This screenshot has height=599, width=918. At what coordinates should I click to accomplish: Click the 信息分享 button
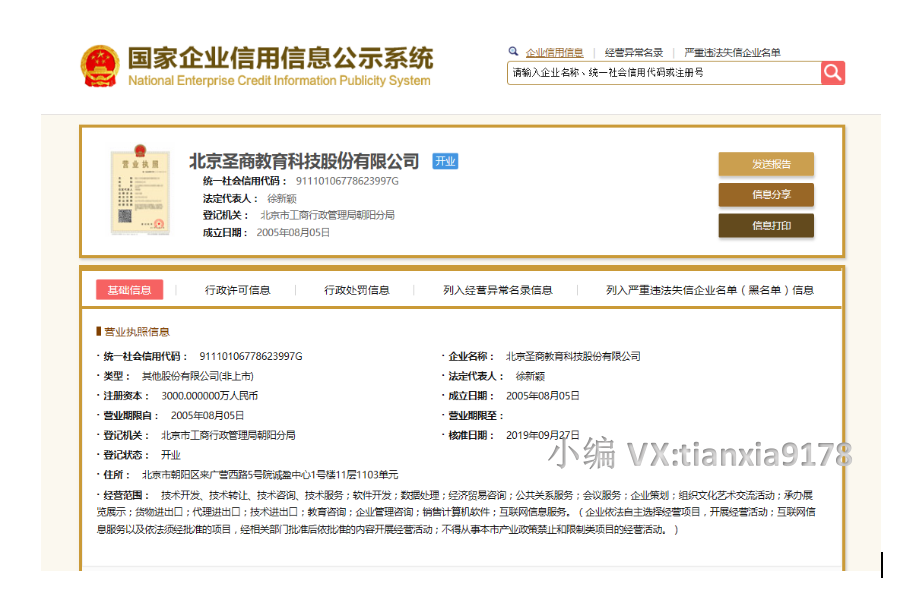coord(766,195)
